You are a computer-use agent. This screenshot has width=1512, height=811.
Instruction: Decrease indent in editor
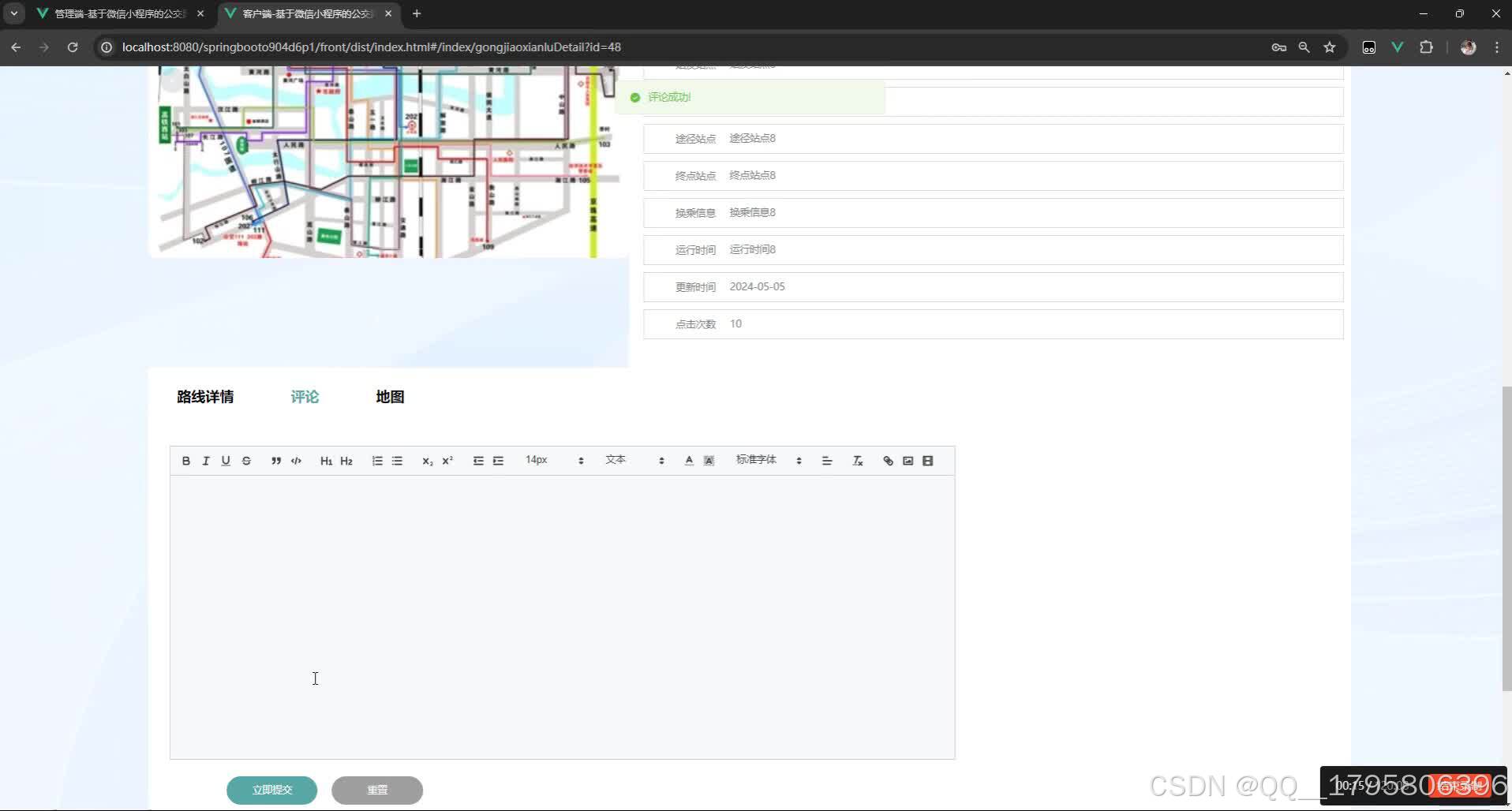point(478,461)
